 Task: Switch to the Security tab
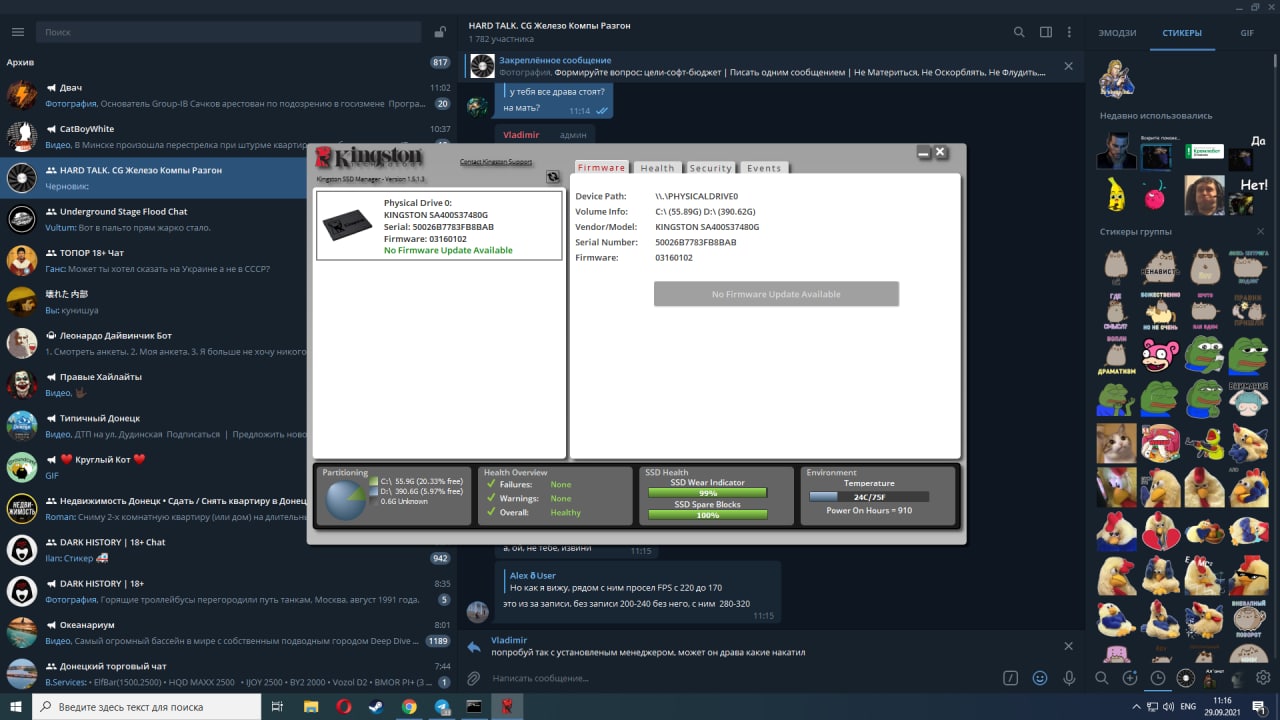(711, 168)
